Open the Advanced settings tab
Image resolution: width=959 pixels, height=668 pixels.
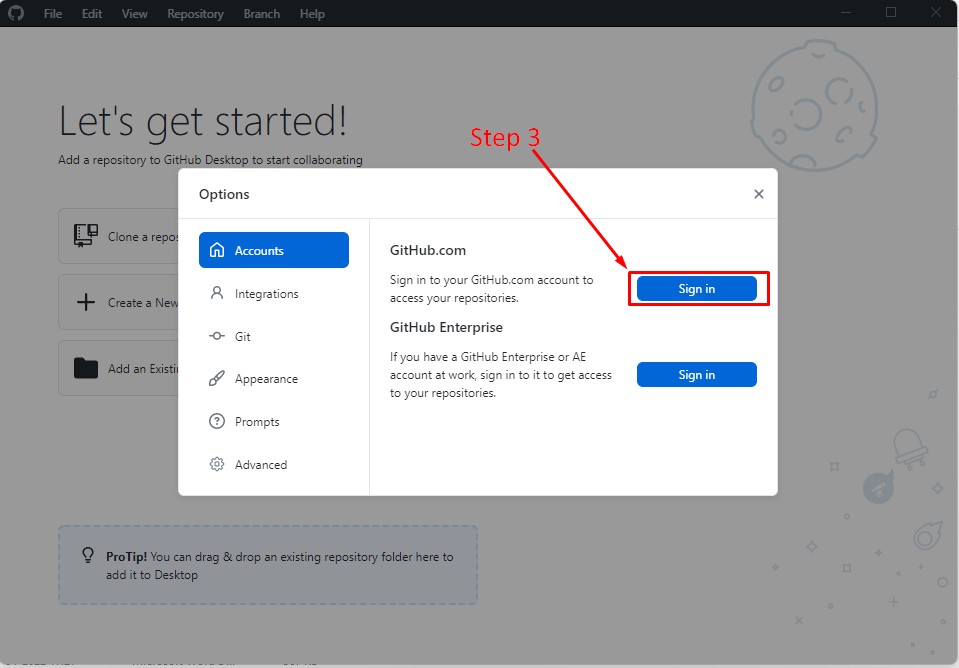274,464
